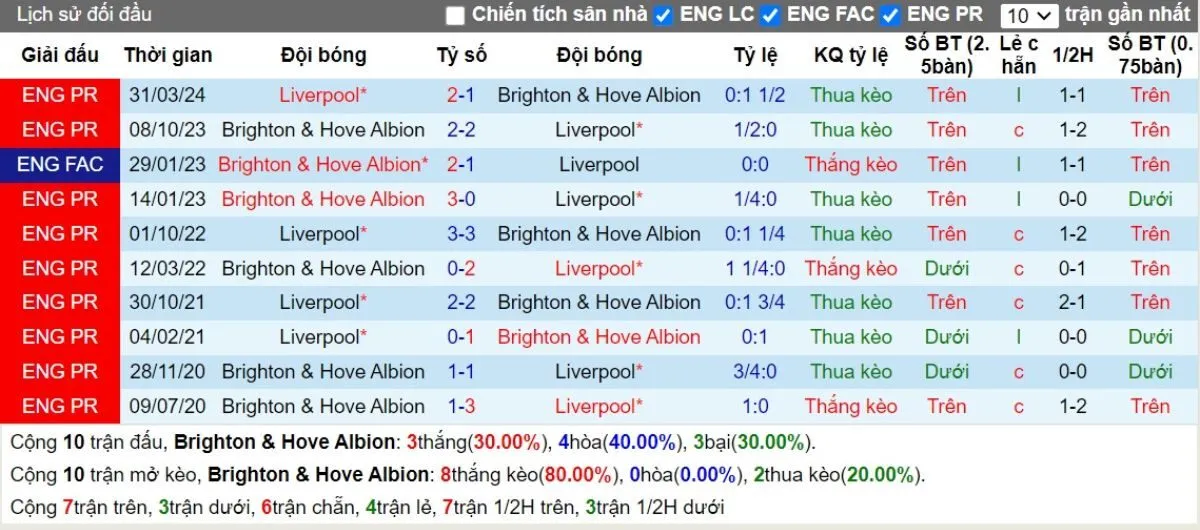The image size is (1200, 530).
Task: Enable the Chiến tích sân nhà checkbox
Action: [456, 15]
